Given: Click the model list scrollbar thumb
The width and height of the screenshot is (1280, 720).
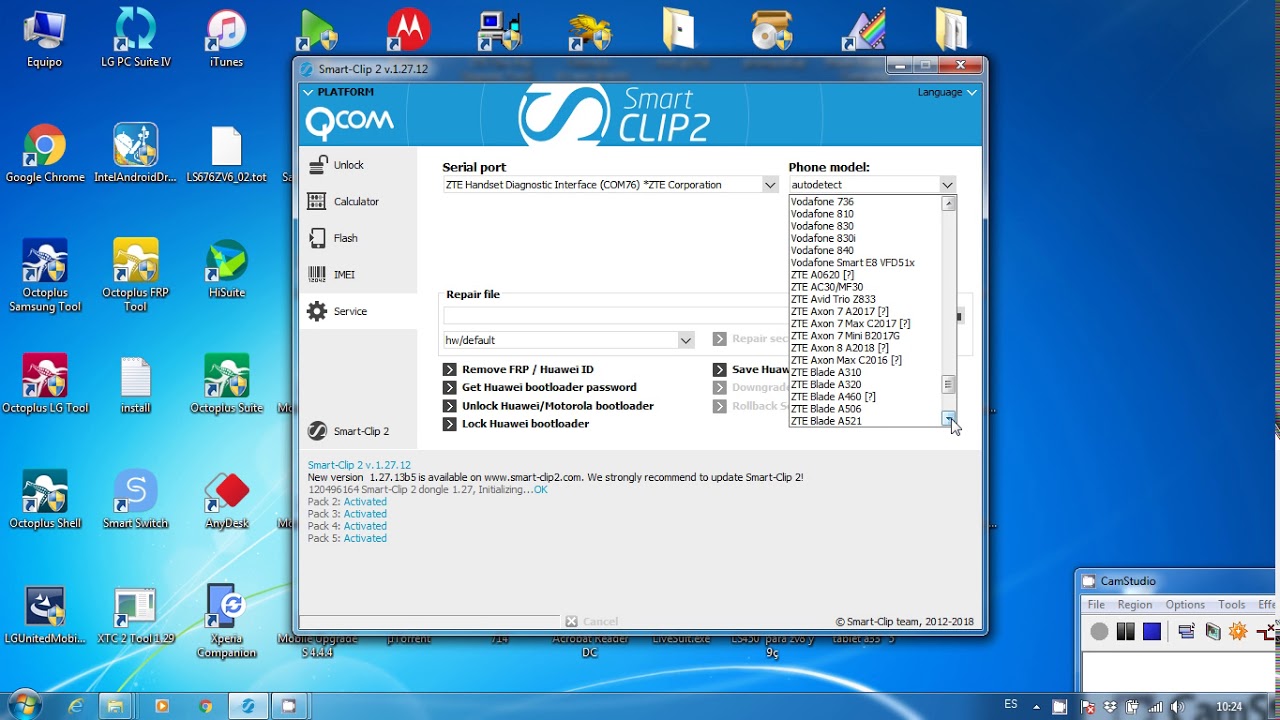Looking at the screenshot, I should click(949, 384).
